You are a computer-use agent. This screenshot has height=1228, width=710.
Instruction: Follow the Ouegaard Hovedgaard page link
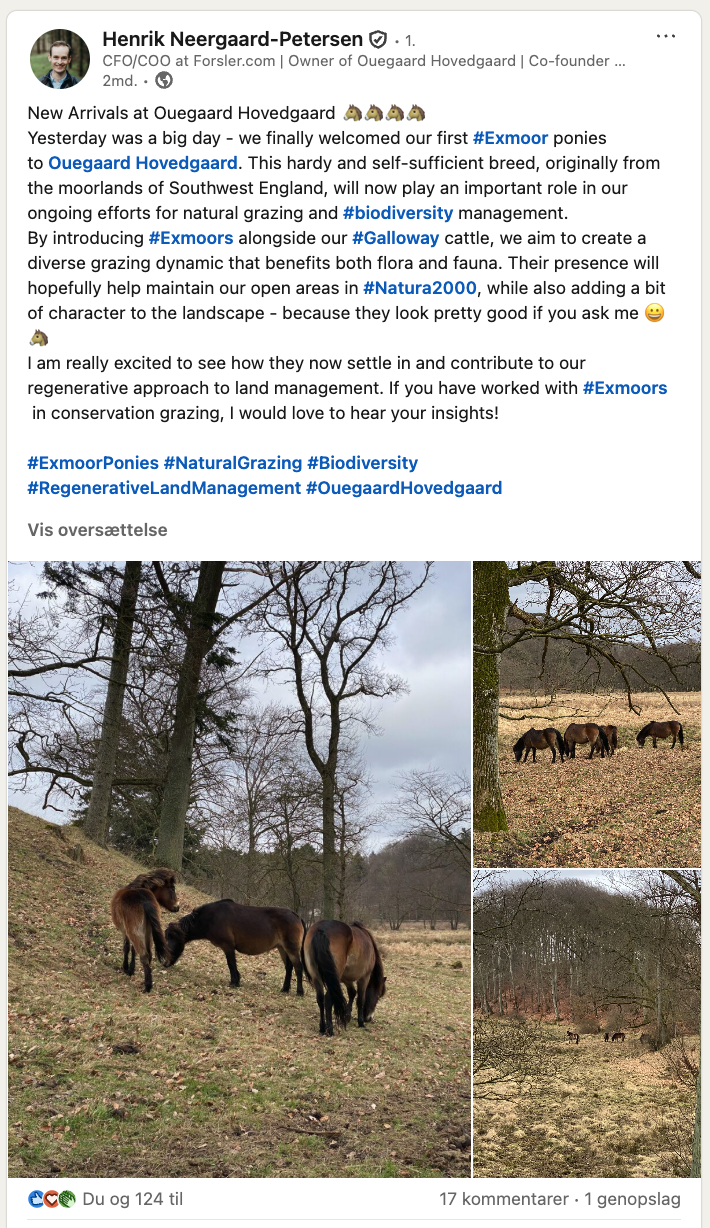click(143, 162)
